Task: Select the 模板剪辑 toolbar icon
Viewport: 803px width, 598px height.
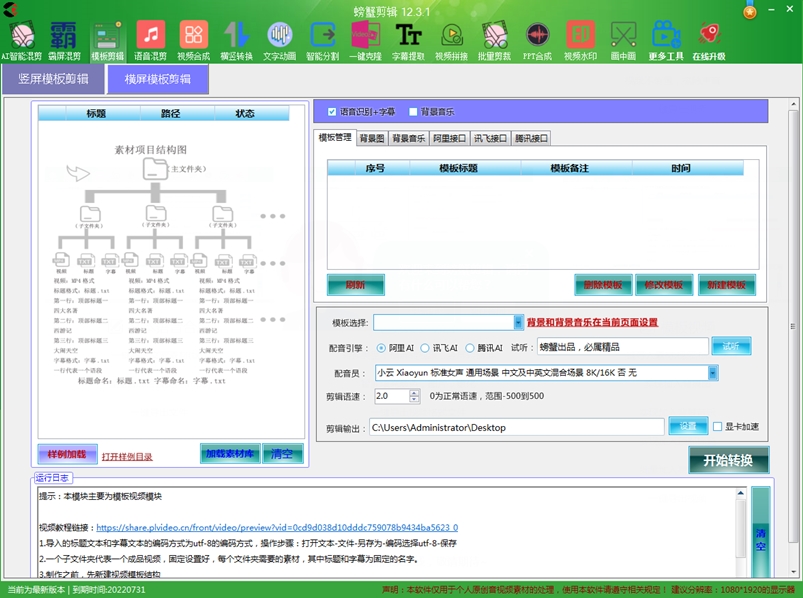Action: [x=108, y=41]
